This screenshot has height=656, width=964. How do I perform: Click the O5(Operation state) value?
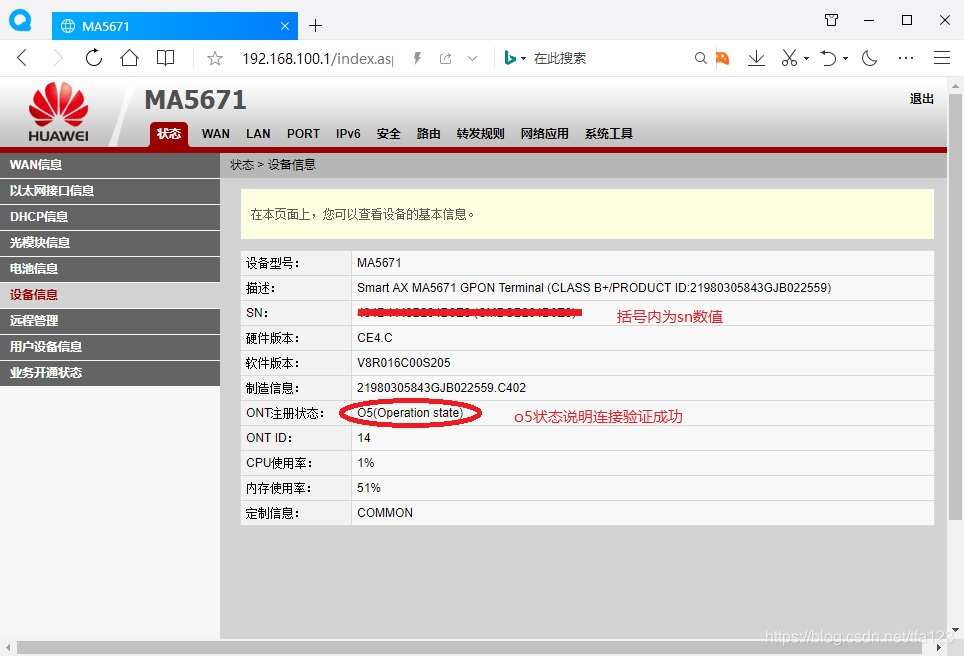(x=410, y=413)
